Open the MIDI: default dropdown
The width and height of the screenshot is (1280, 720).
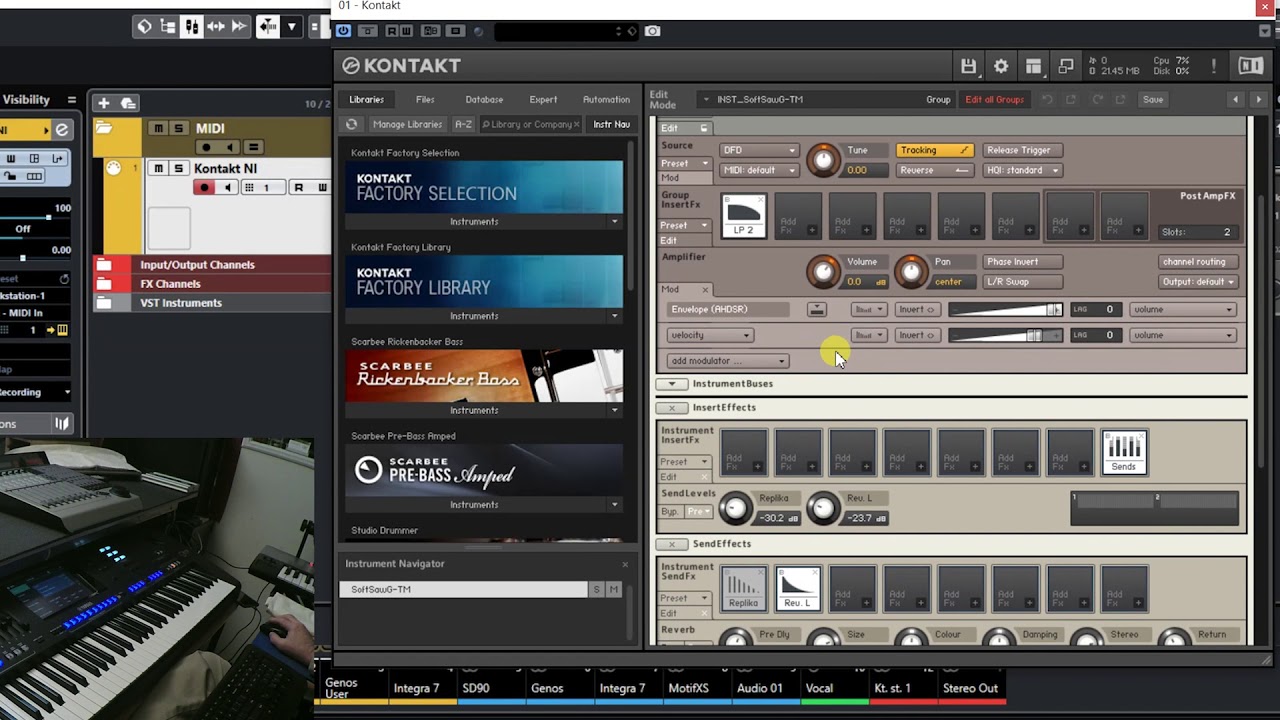point(758,170)
